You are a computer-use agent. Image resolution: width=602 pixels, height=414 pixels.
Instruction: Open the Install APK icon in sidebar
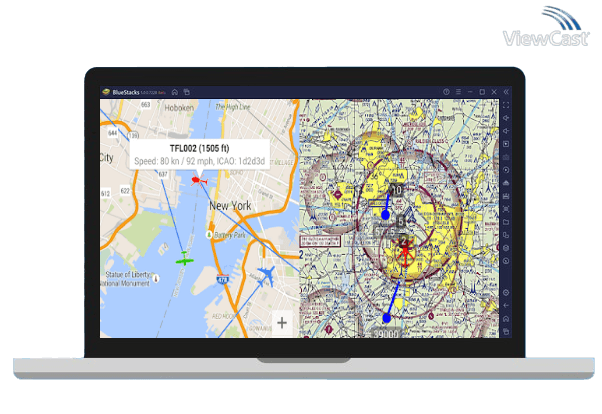tap(506, 183)
